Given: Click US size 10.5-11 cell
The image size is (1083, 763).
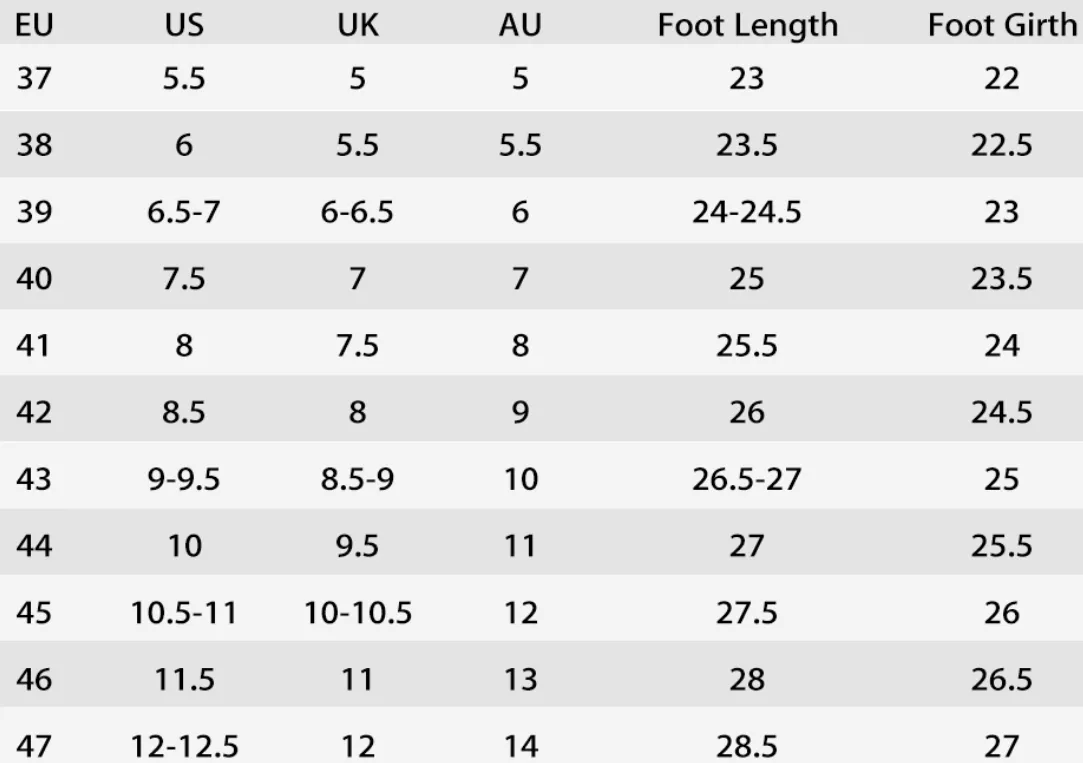Looking at the screenshot, I should pyautogui.click(x=184, y=613).
